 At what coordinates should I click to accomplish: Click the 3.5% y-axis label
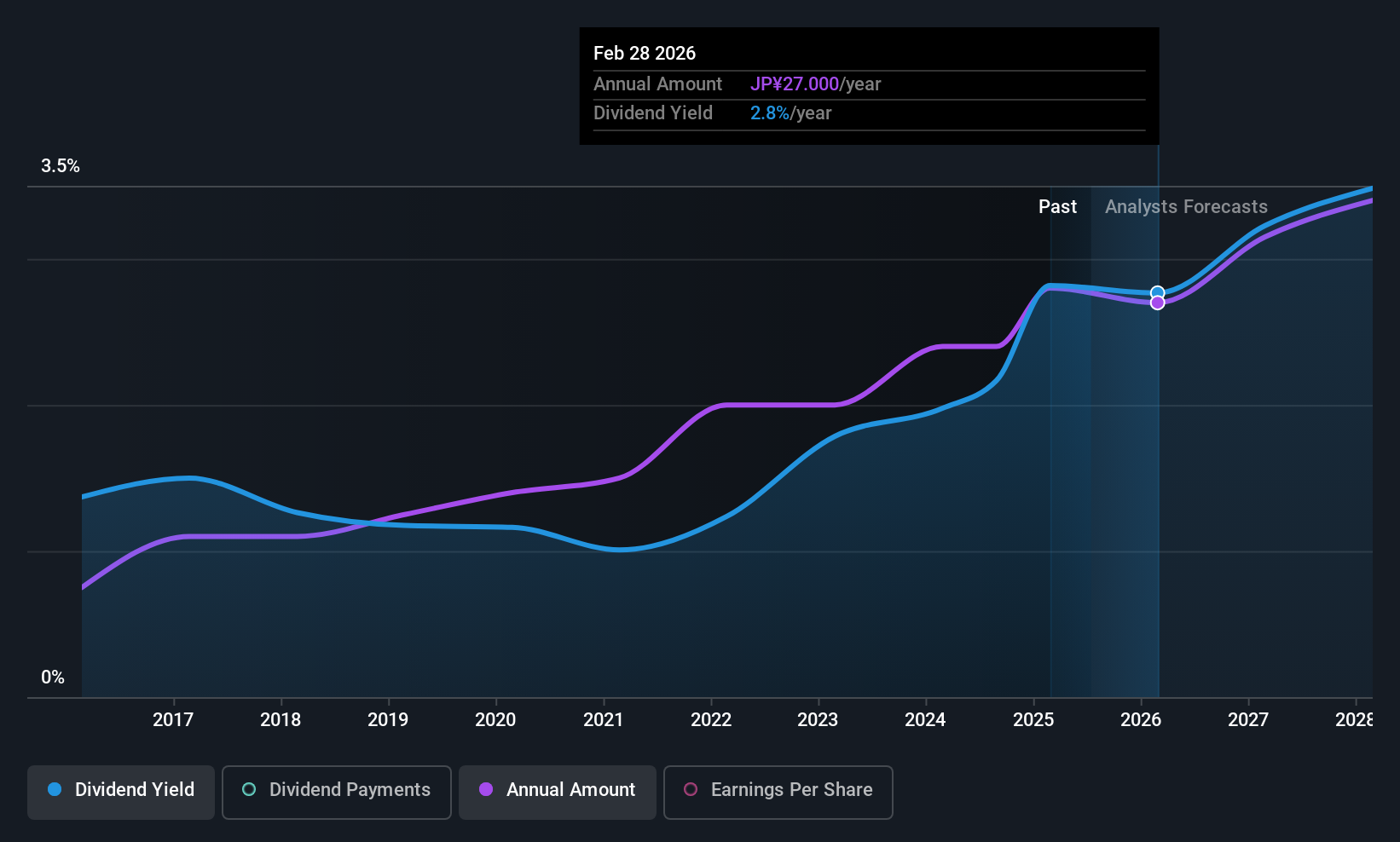(61, 166)
